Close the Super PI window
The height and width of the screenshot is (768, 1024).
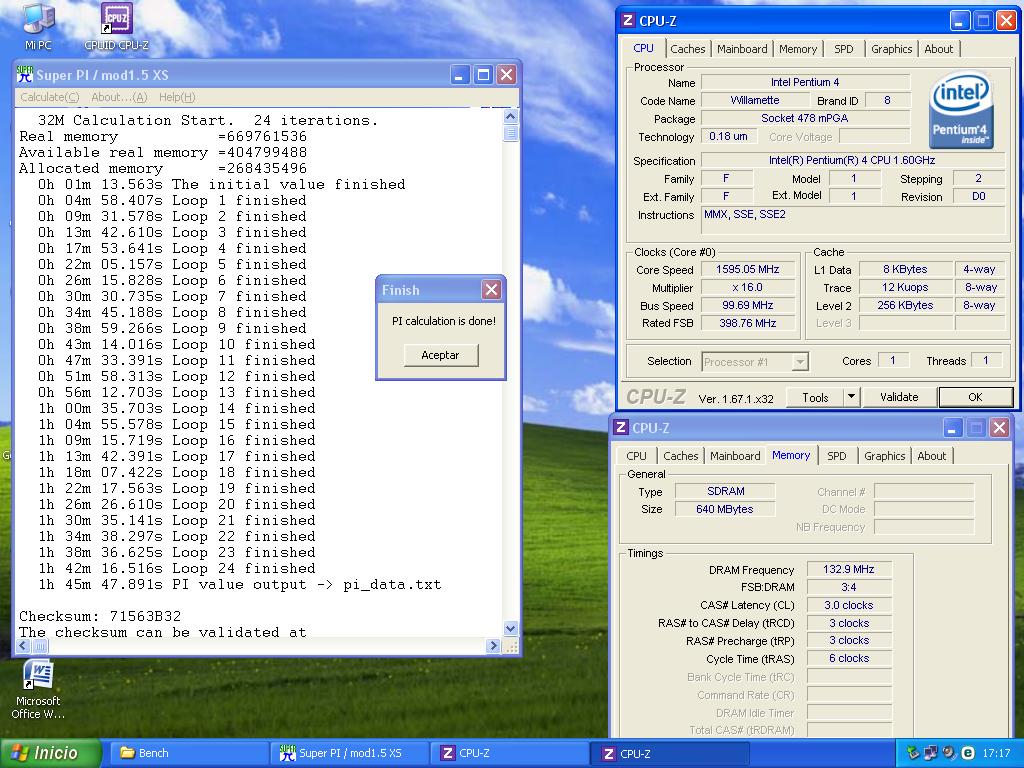506,74
